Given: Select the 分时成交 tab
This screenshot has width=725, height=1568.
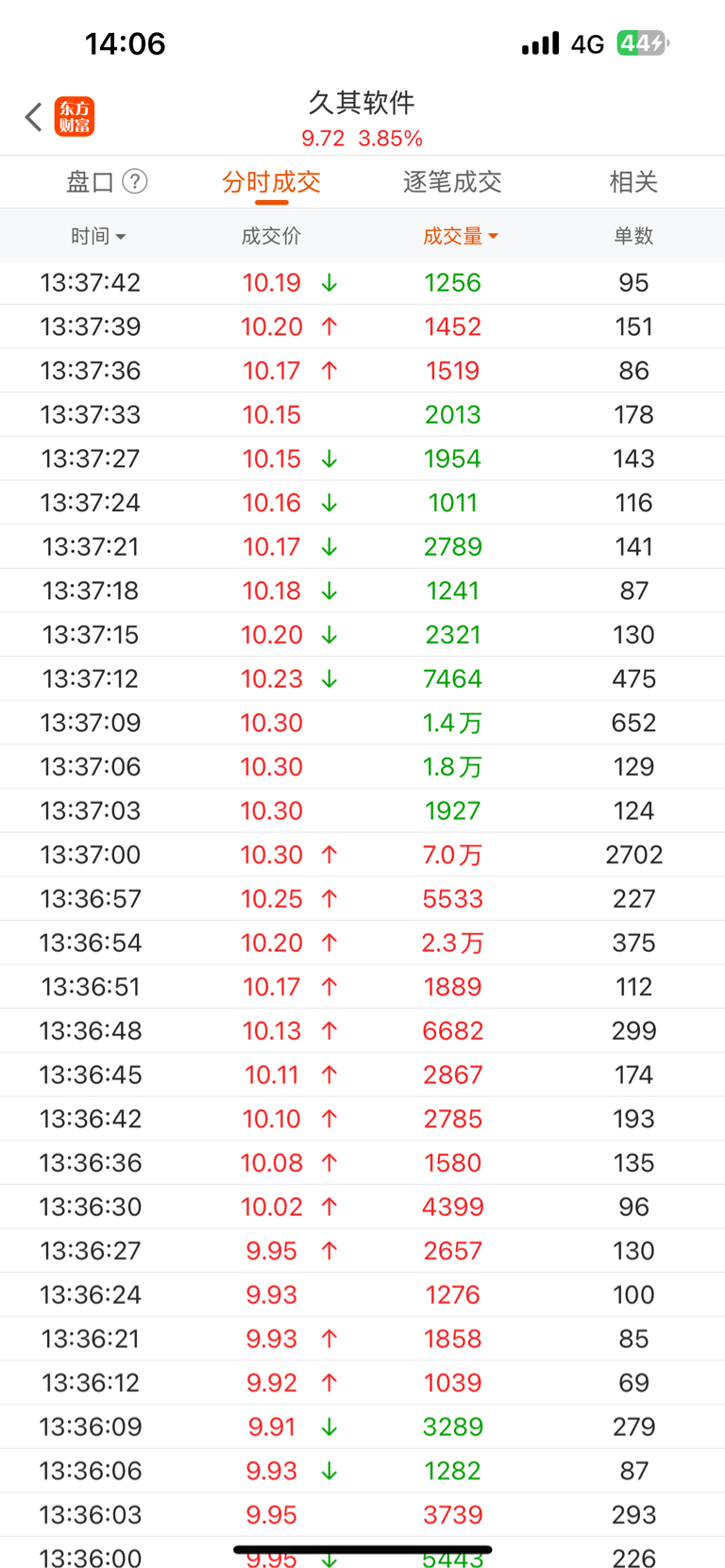Looking at the screenshot, I should click(271, 182).
